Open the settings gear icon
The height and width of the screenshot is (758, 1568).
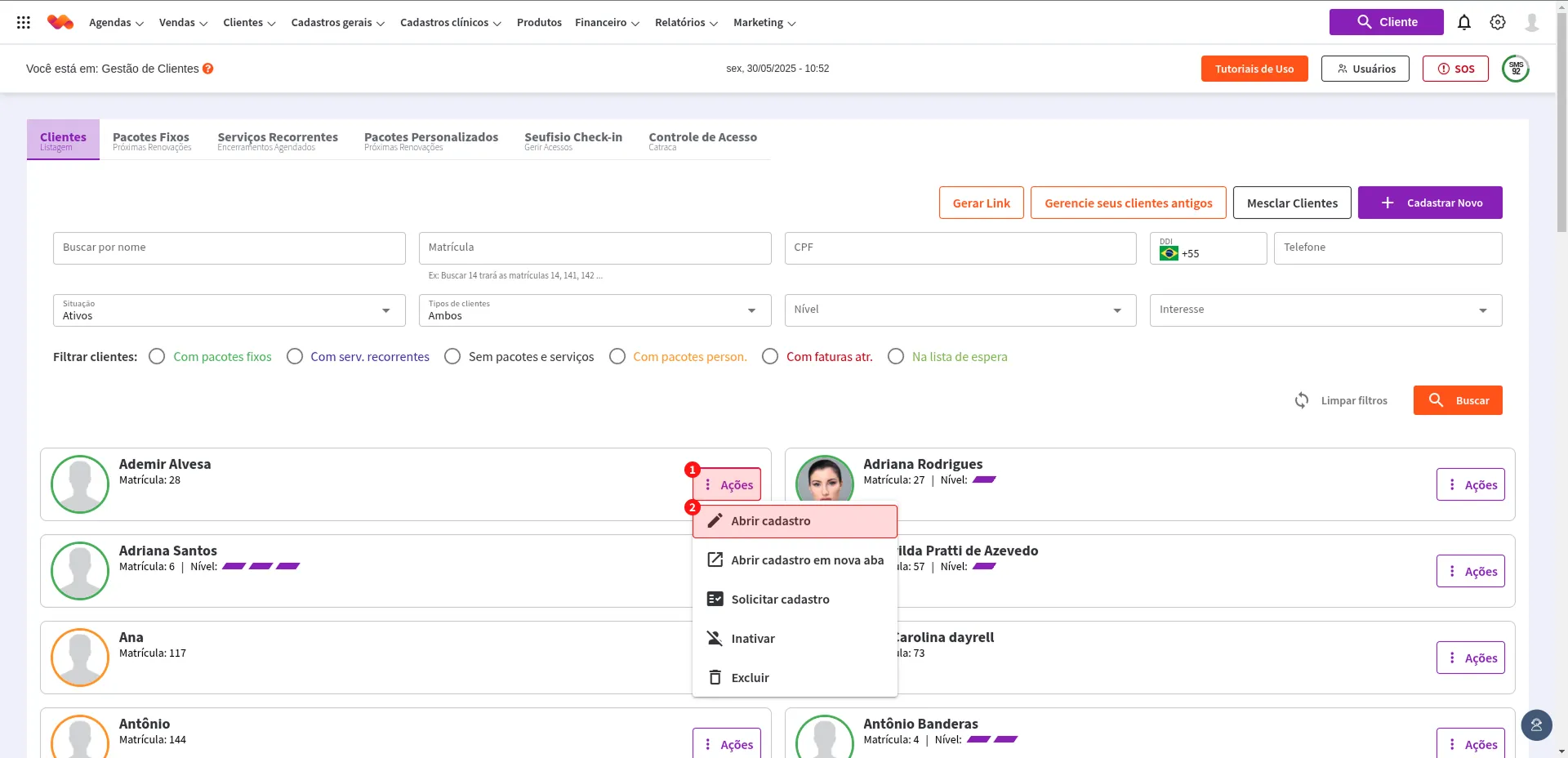1497,23
